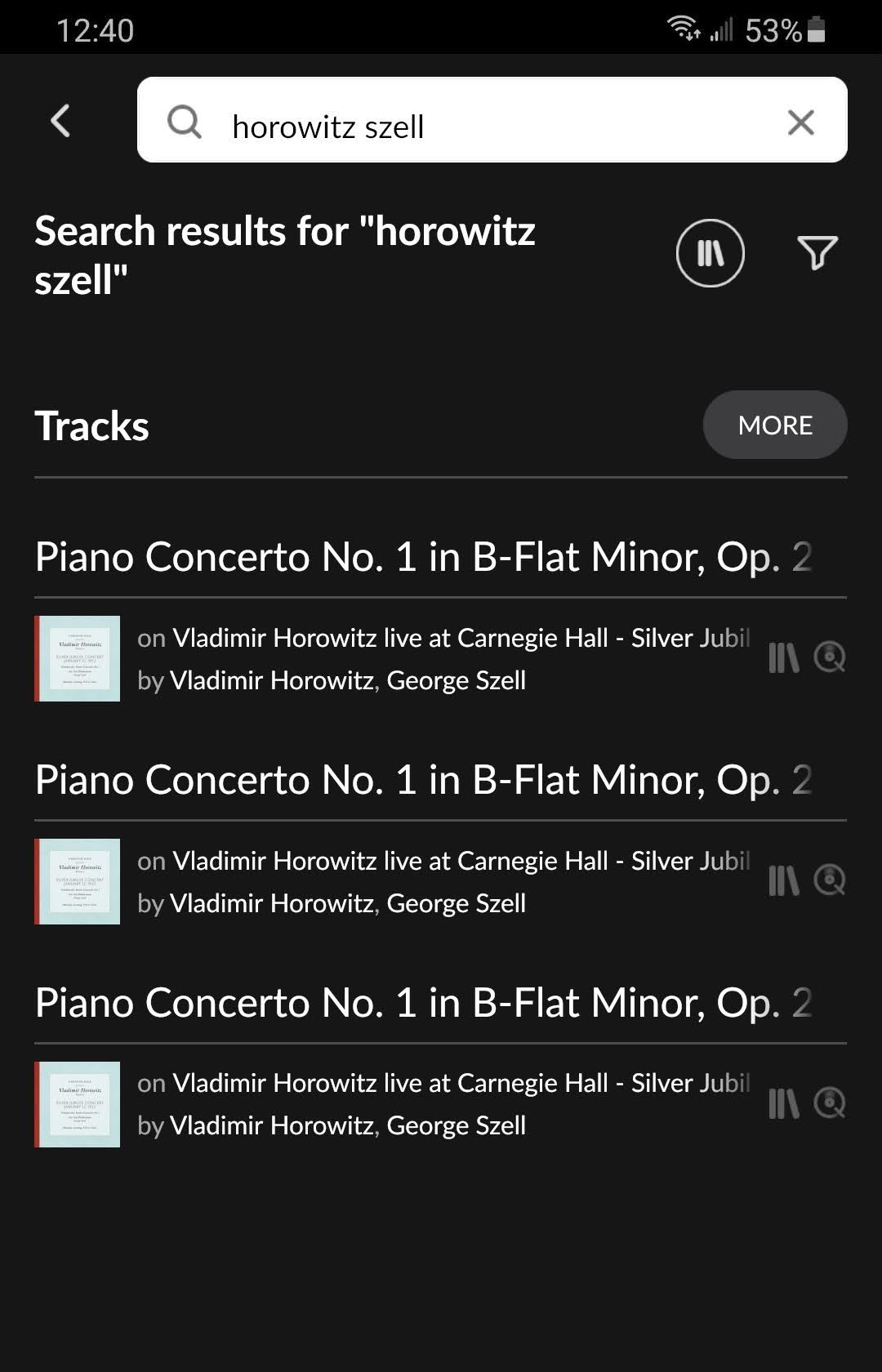Image resolution: width=882 pixels, height=1372 pixels.
Task: Show more track results
Action: point(774,425)
